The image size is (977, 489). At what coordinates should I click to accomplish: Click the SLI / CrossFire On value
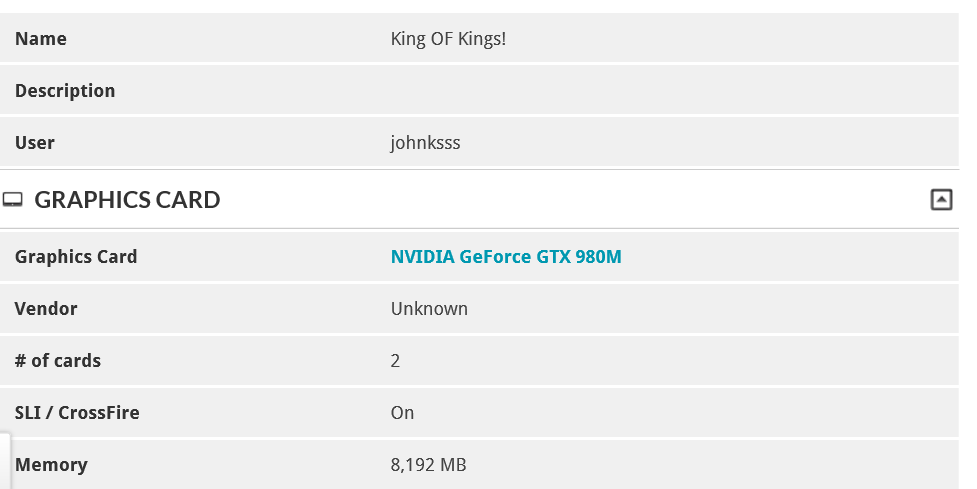pyautogui.click(x=403, y=412)
